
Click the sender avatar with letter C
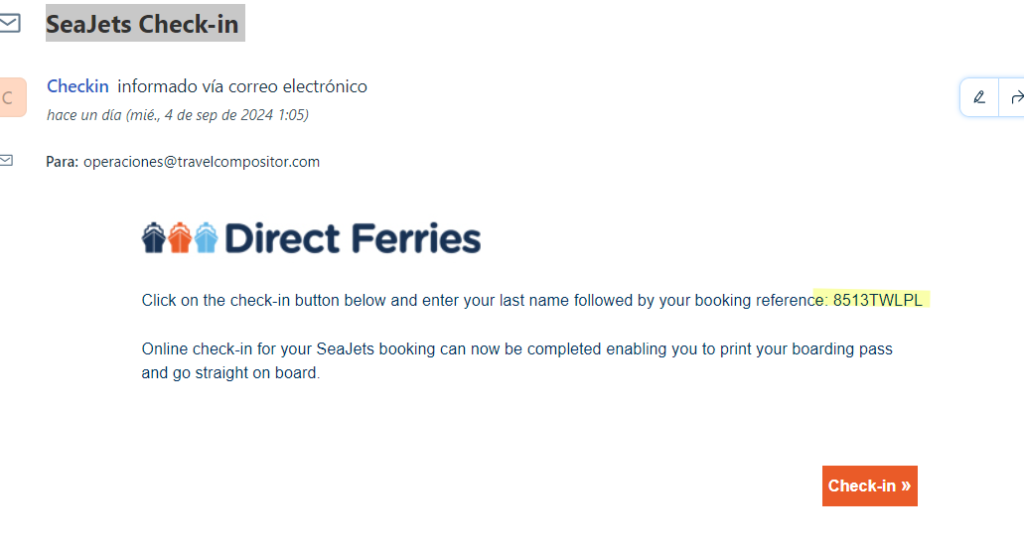10,97
